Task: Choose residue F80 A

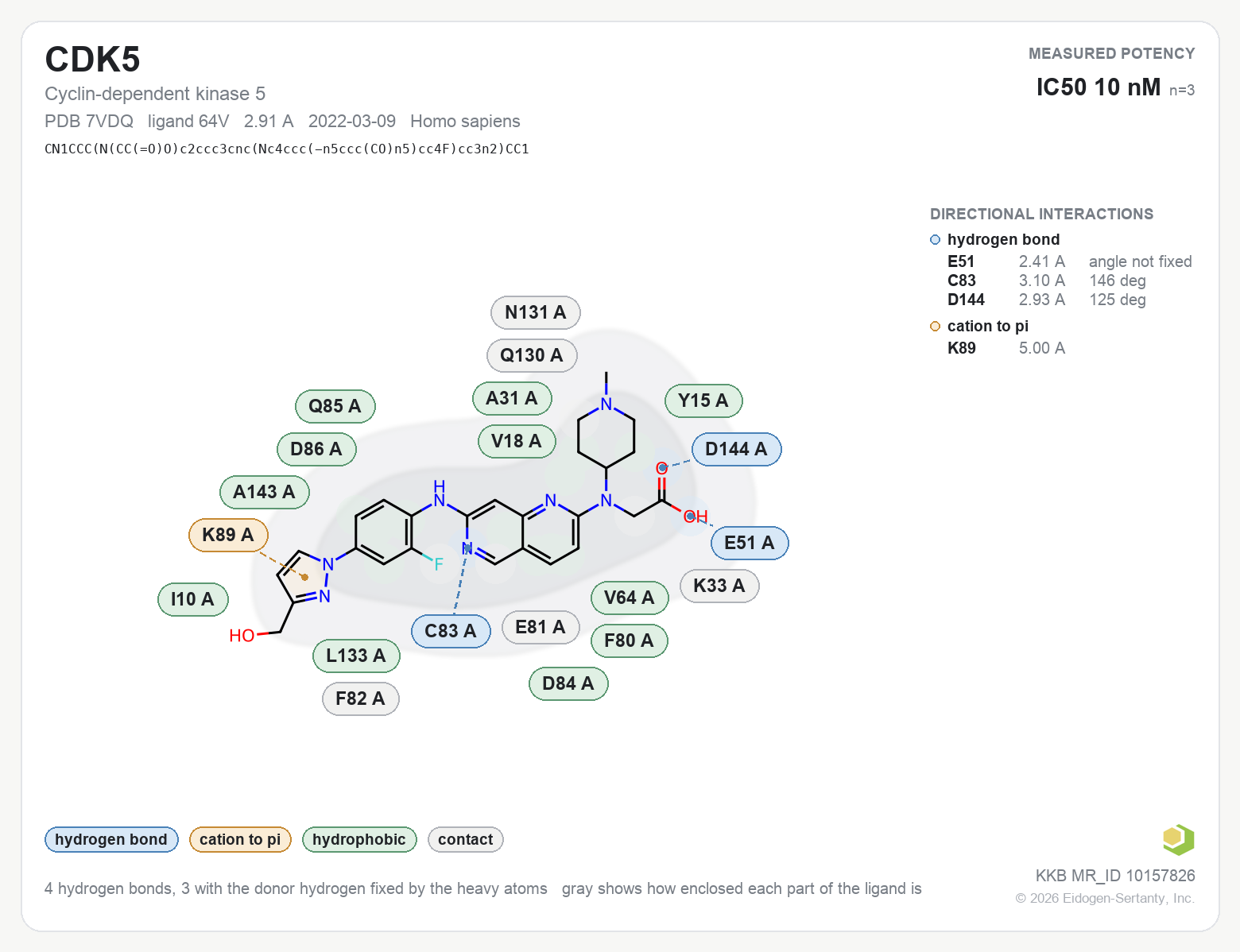Action: (x=630, y=640)
